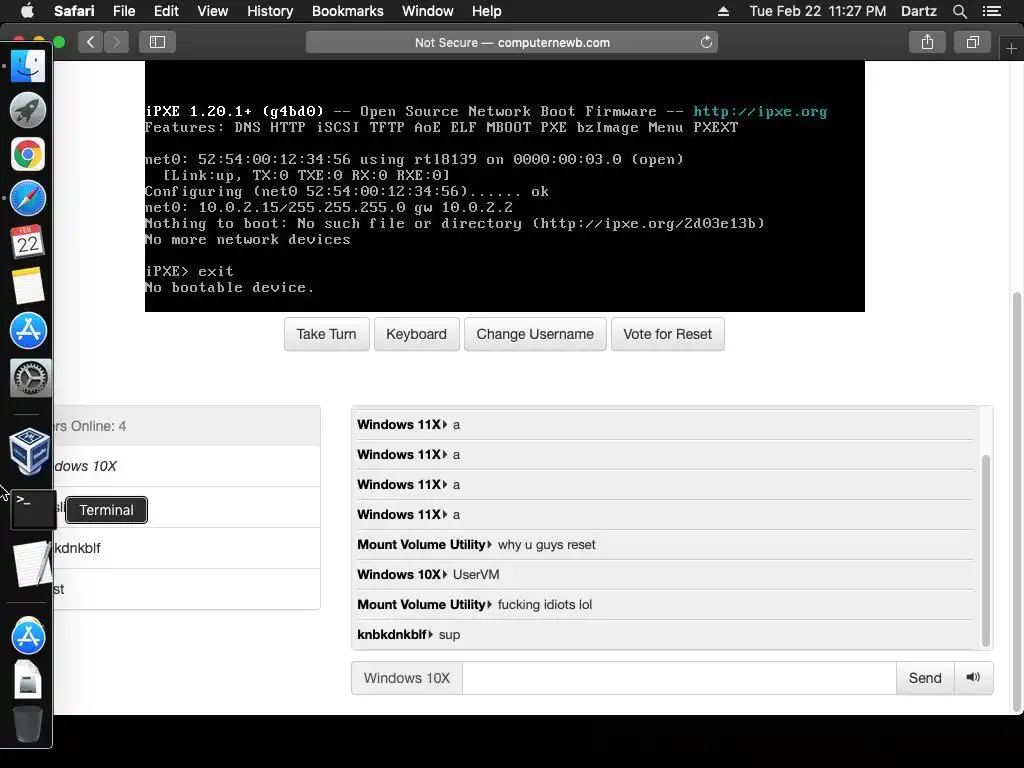Select Windows 10X in users list
1024x768 pixels.
click(186, 466)
